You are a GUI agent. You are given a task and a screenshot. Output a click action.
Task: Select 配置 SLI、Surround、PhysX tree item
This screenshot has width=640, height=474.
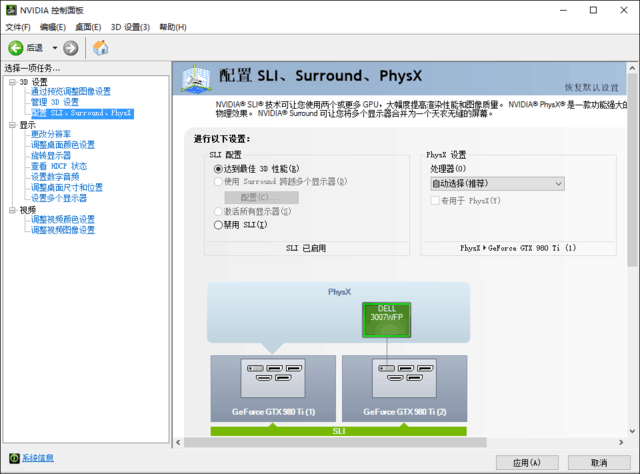[82, 113]
